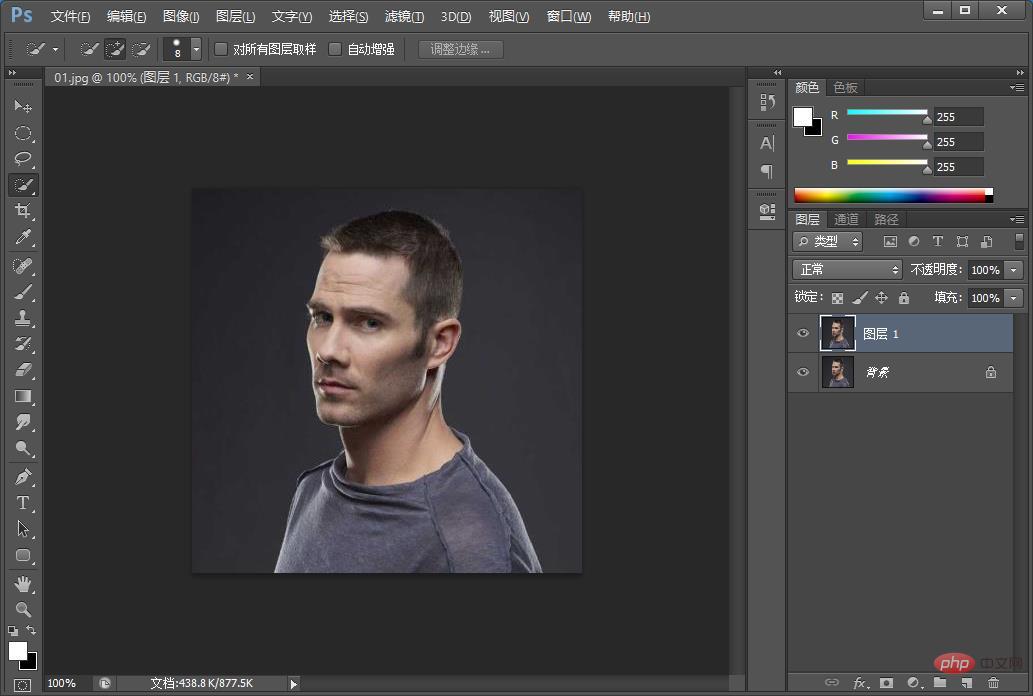Viewport: 1033px width, 696px height.
Task: Click the delete layer trash icon
Action: tap(992, 683)
